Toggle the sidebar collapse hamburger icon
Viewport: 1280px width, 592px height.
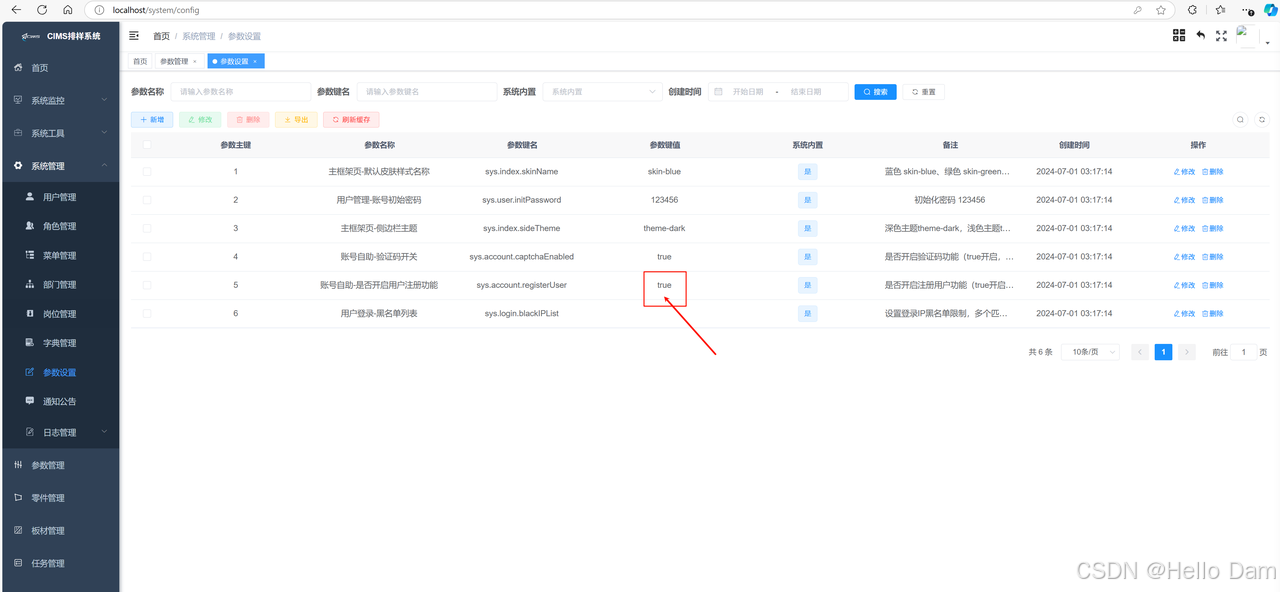click(134, 36)
